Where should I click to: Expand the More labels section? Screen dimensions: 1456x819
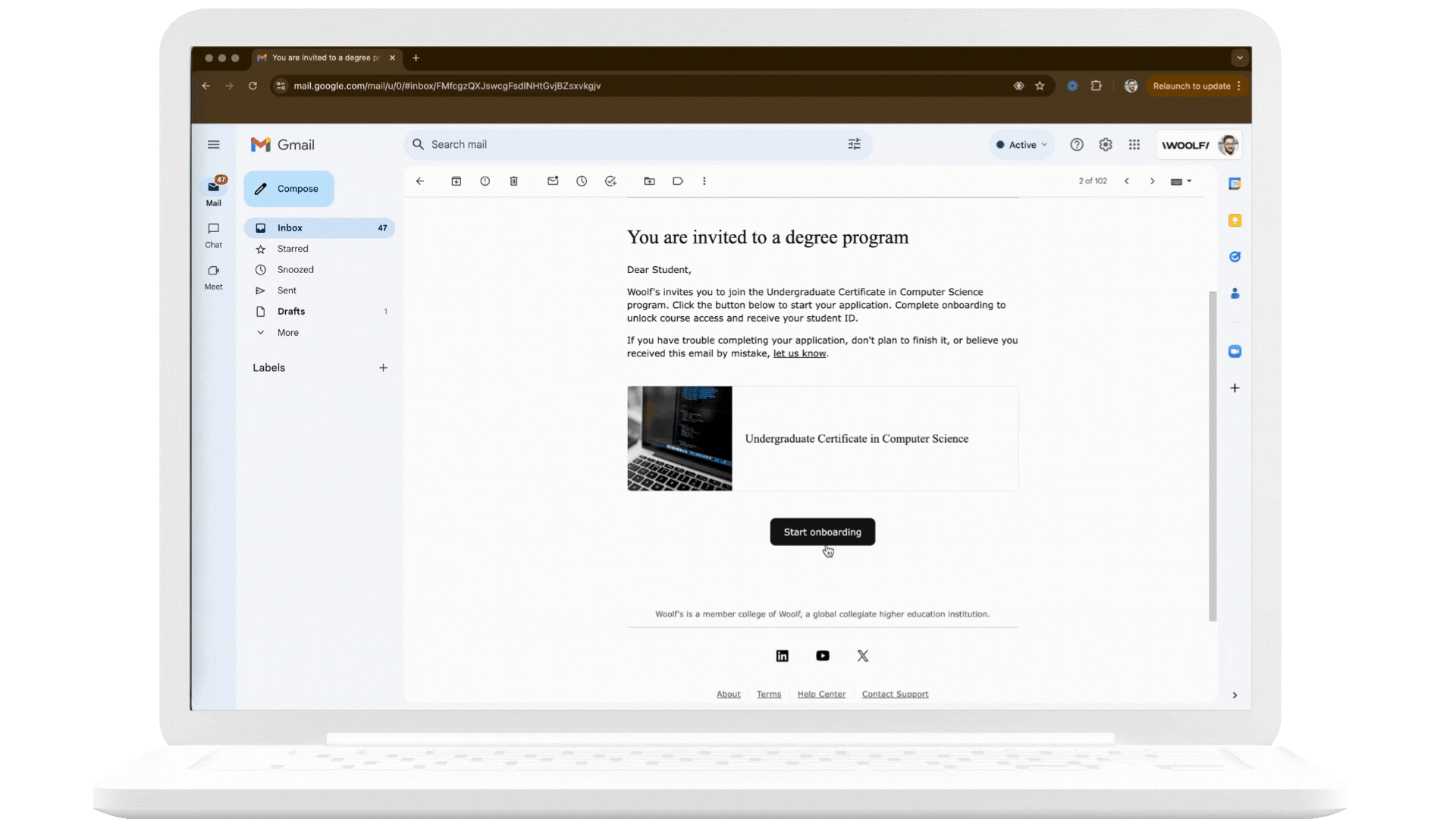click(287, 332)
